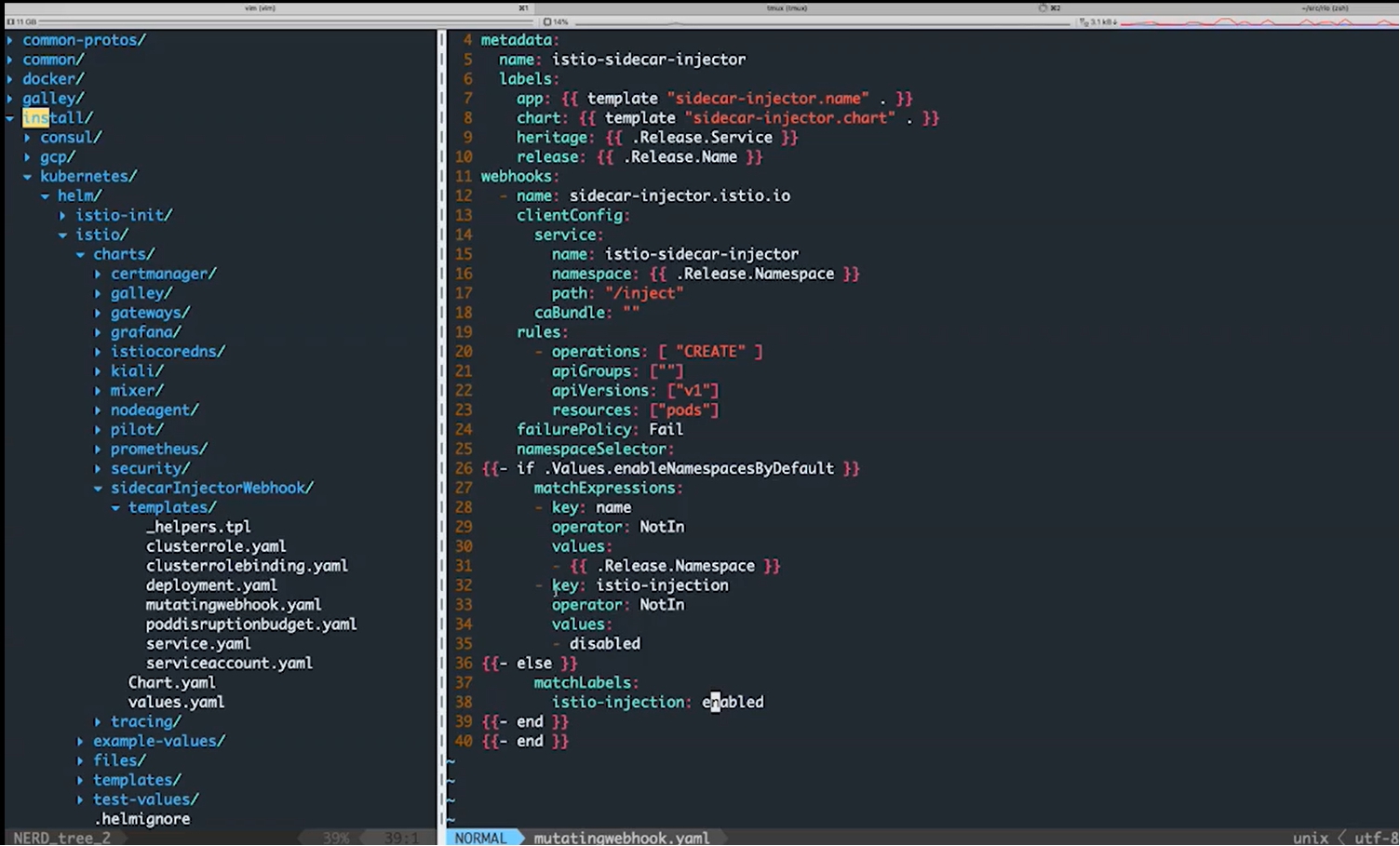
Task: Select the galley/ directory below docker/
Action: coord(53,99)
